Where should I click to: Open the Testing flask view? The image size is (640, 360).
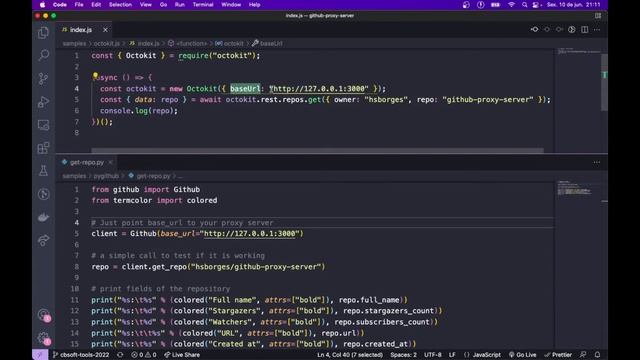click(x=43, y=171)
